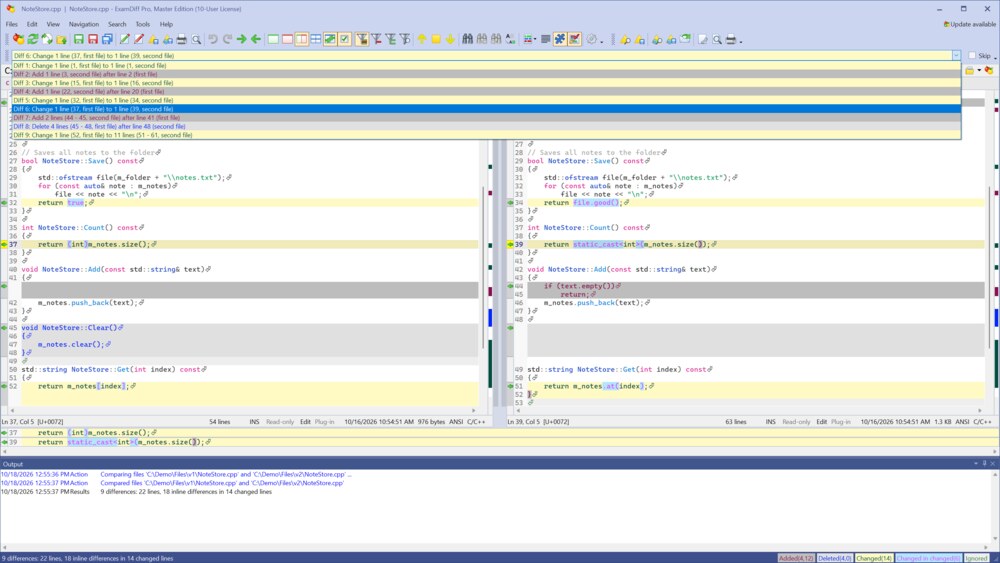Open dropdown arrow beside Skip checkbox
The width and height of the screenshot is (1000, 563).
click(x=995, y=58)
